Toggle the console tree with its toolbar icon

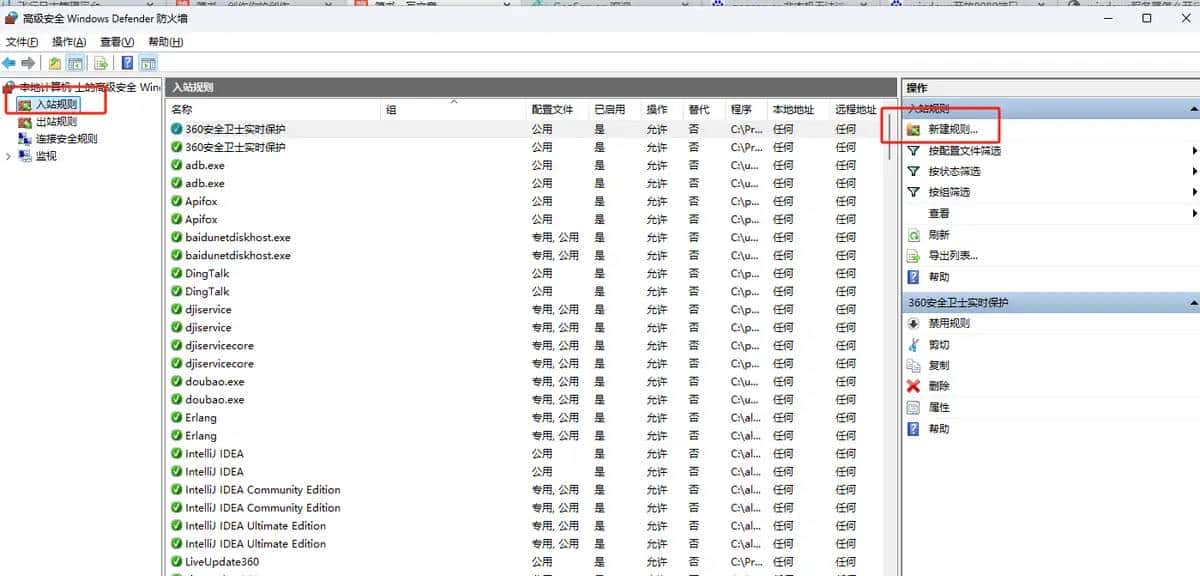[72, 62]
